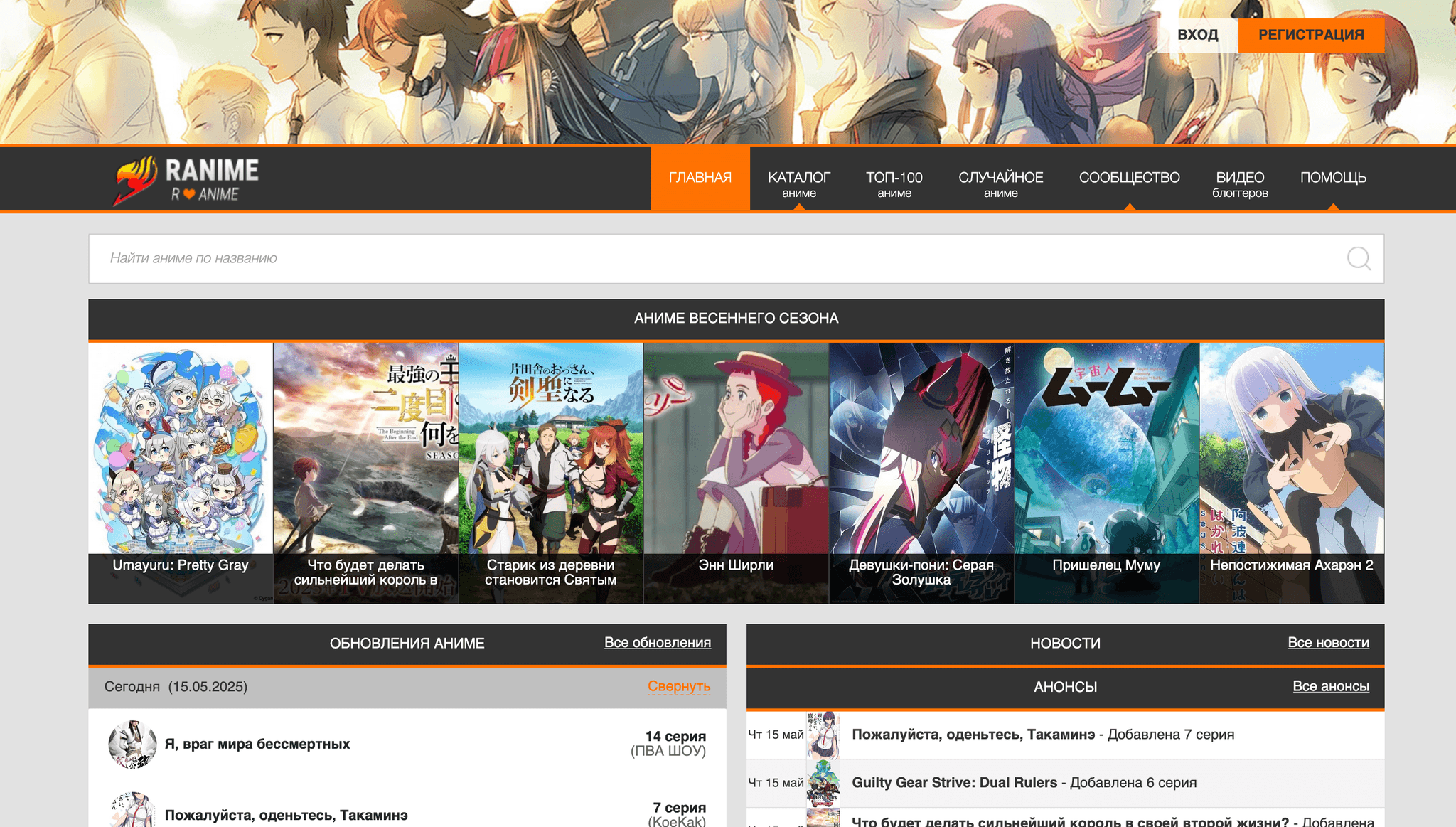Click the ВХОД login button
The image size is (1456, 827).
click(x=1198, y=35)
